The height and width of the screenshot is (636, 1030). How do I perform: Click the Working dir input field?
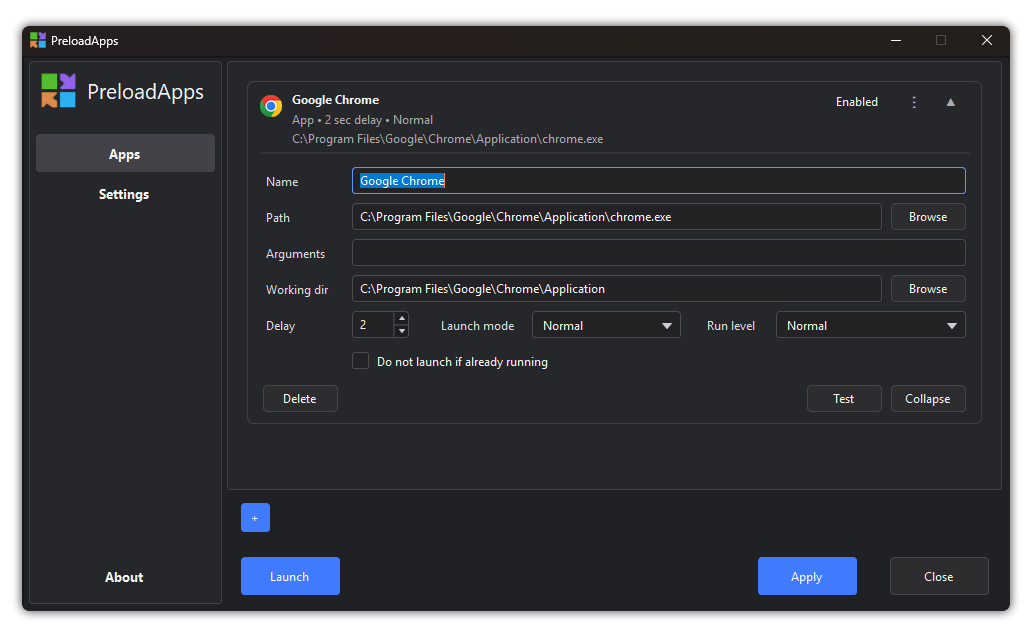click(x=616, y=289)
